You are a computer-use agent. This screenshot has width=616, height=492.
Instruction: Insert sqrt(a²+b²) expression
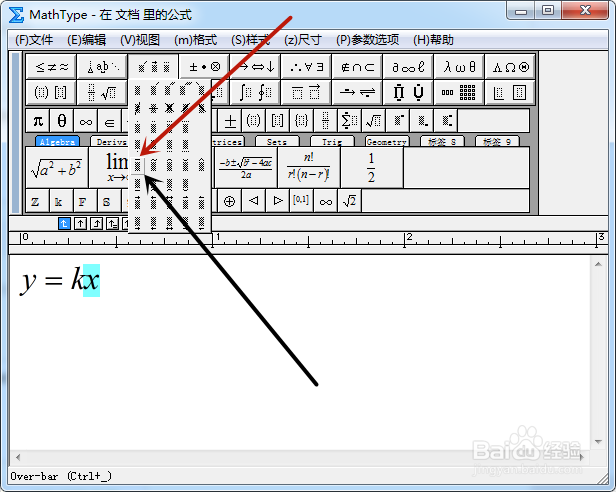coord(57,168)
